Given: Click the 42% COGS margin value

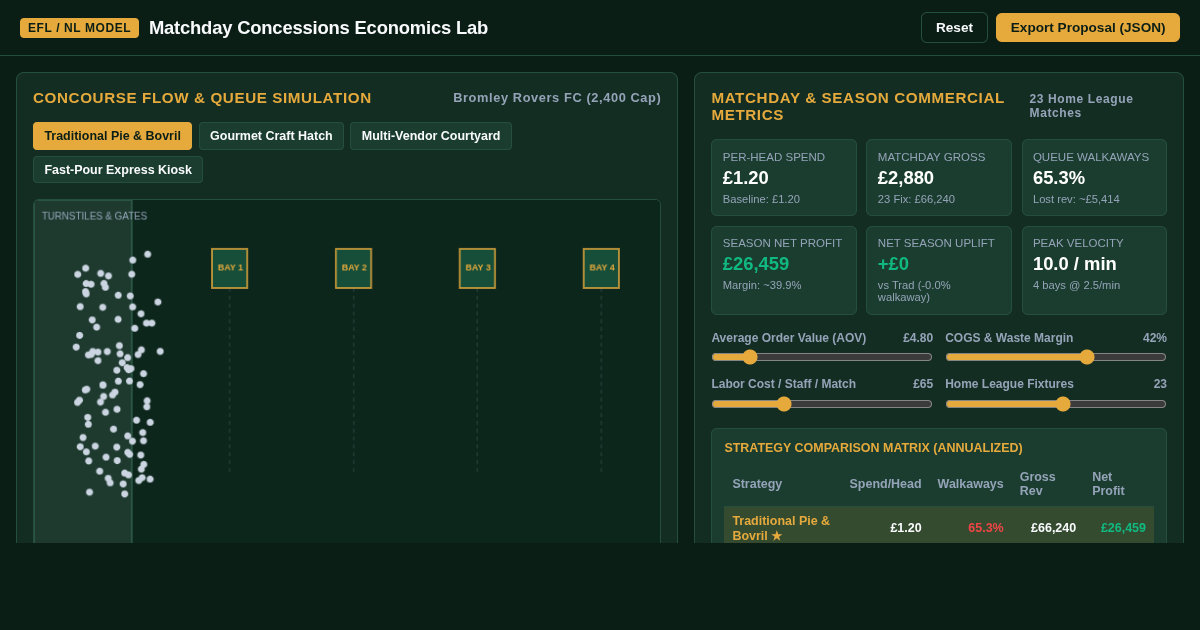Looking at the screenshot, I should [x=1155, y=338].
